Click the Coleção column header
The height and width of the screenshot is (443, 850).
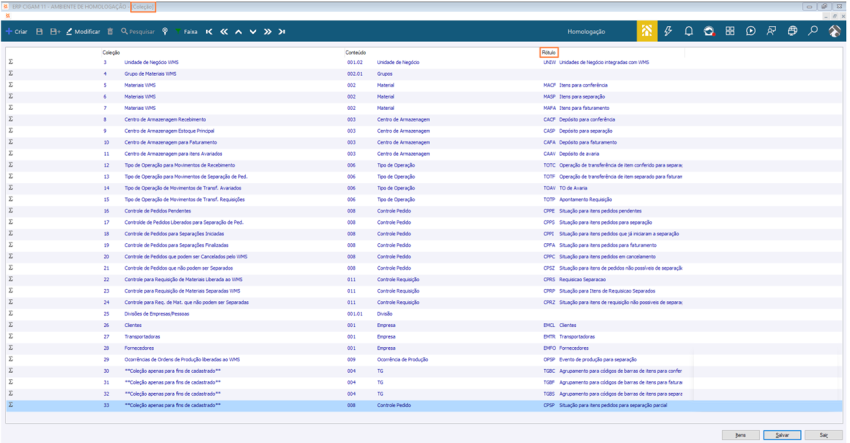tap(111, 53)
